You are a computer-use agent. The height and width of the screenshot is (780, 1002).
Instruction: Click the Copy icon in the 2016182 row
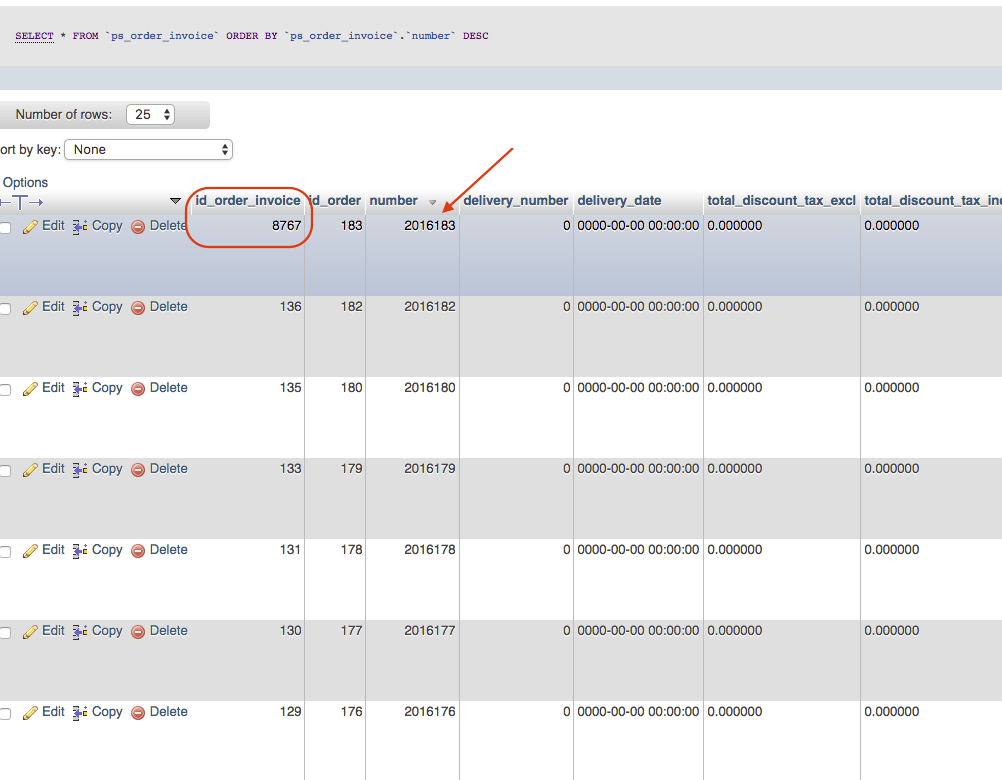(x=80, y=308)
